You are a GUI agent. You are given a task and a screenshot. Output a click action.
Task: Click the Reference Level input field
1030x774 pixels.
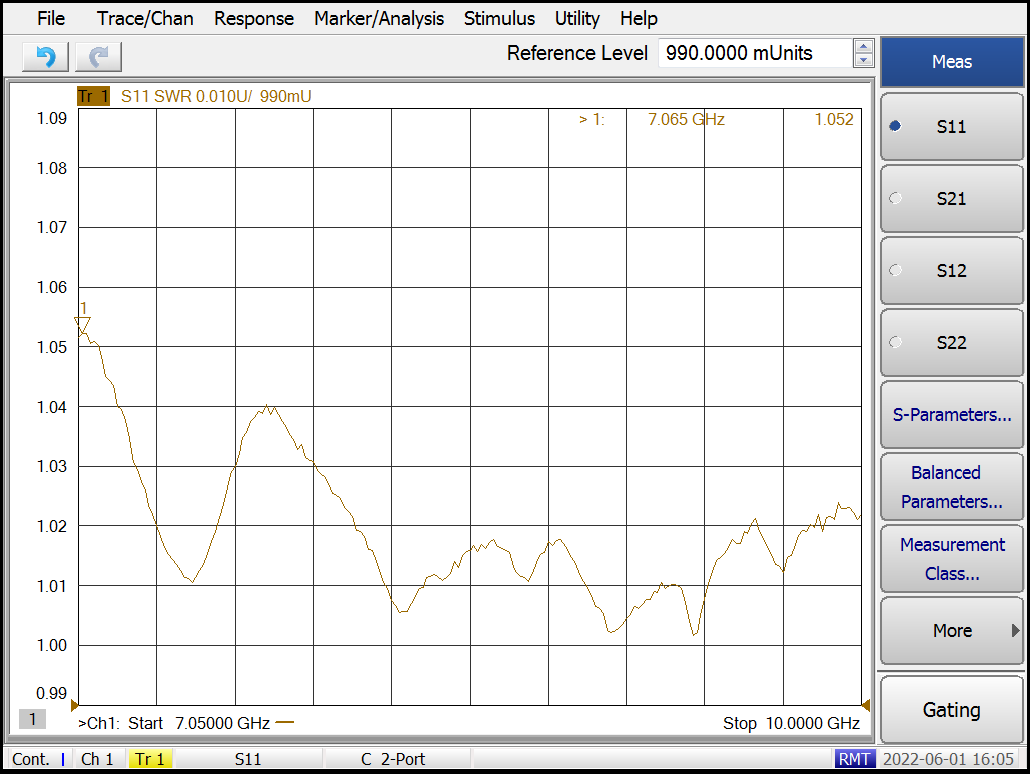coord(754,53)
